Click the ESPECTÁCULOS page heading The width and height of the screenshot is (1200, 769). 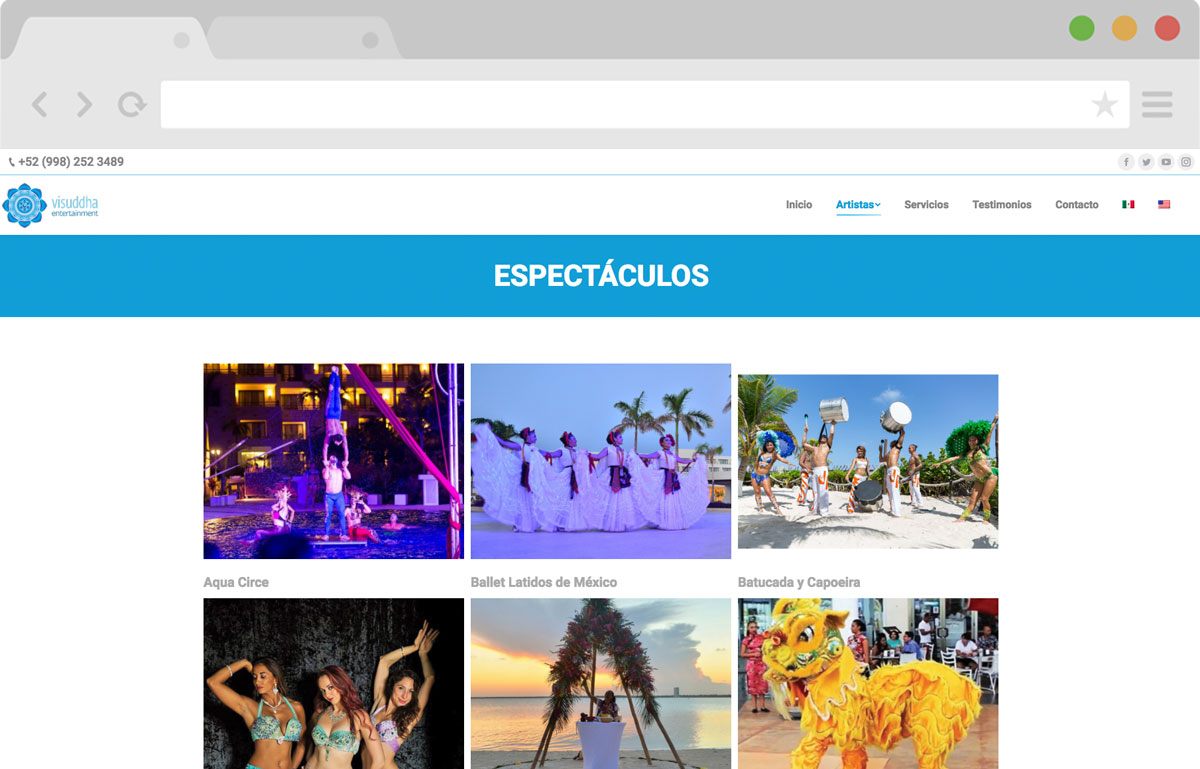coord(601,276)
